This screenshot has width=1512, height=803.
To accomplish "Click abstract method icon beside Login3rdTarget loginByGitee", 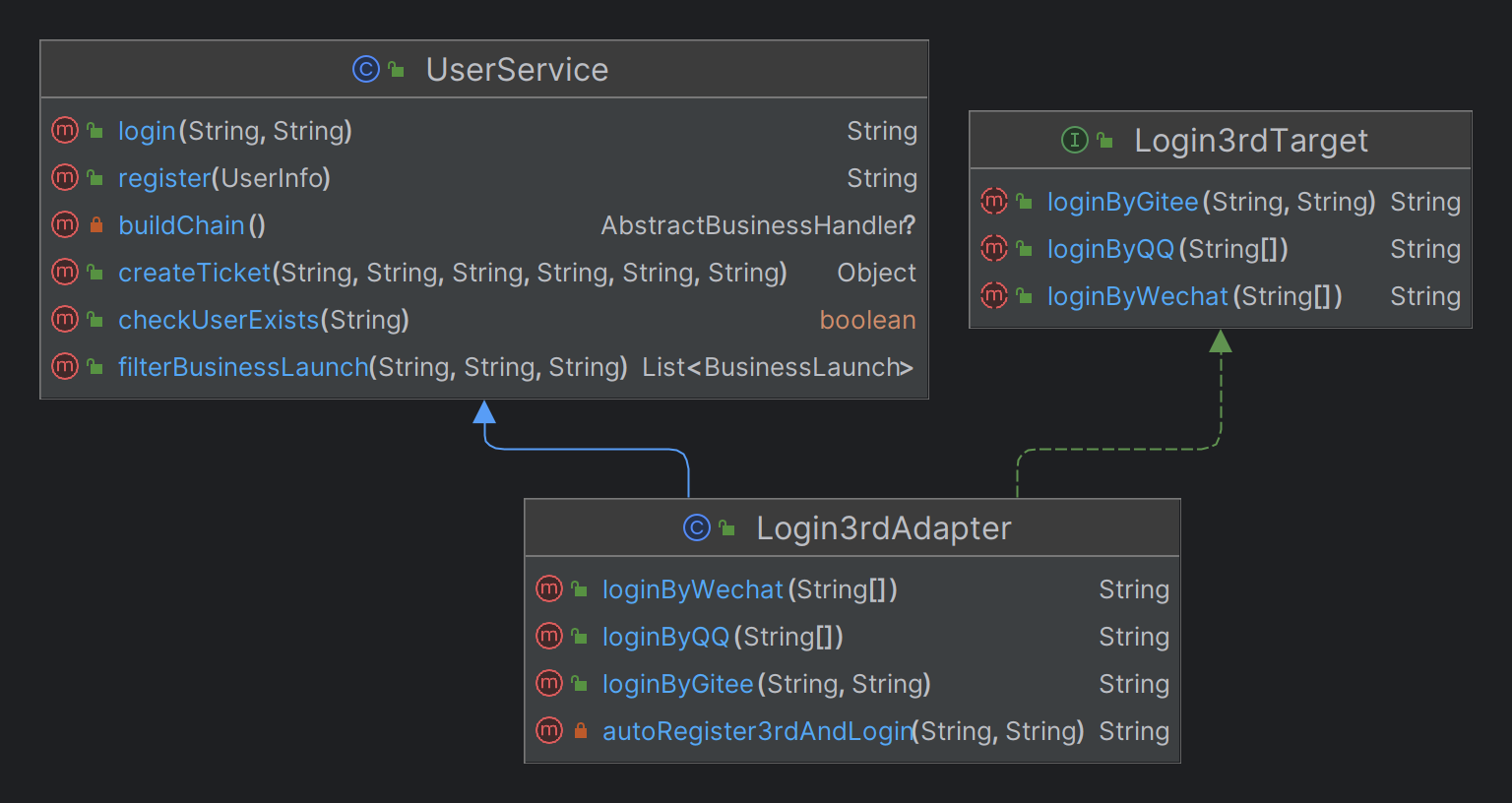I will point(994,201).
